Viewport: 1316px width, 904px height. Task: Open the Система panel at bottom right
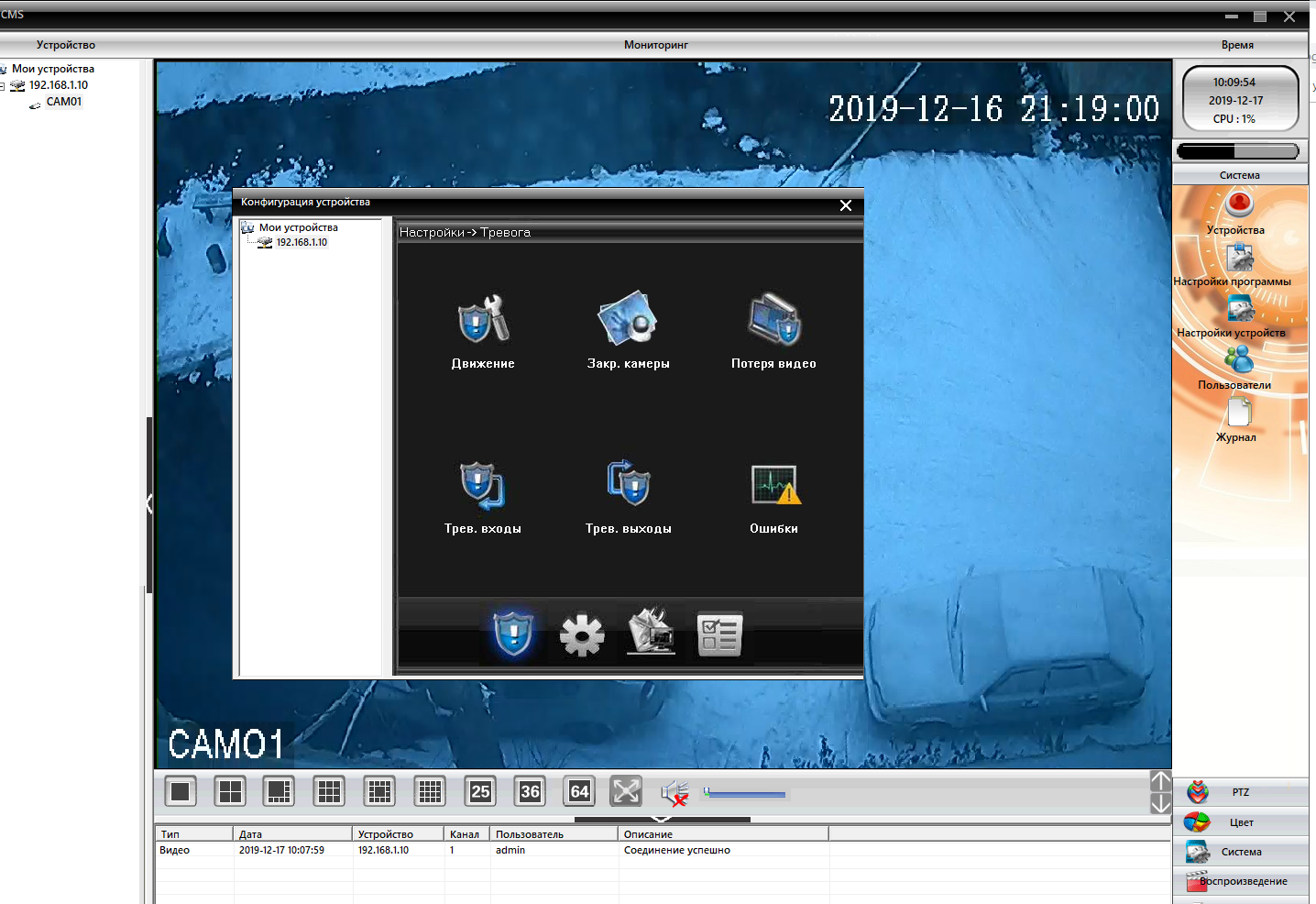(1240, 852)
